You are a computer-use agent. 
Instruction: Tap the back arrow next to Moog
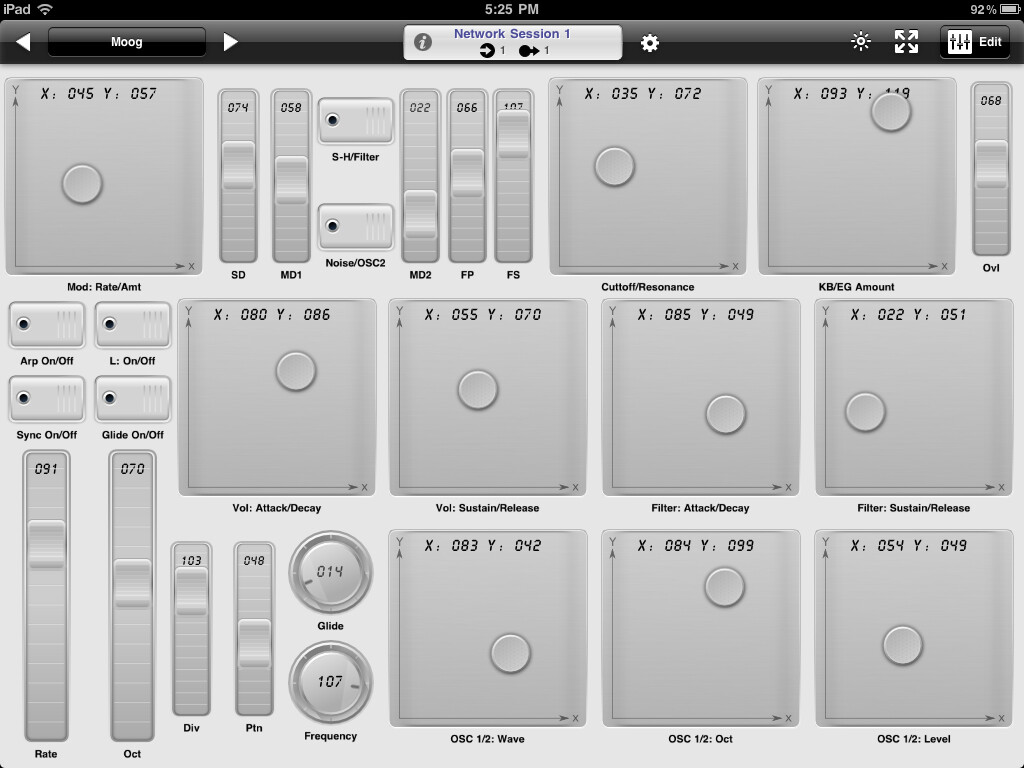[24, 40]
